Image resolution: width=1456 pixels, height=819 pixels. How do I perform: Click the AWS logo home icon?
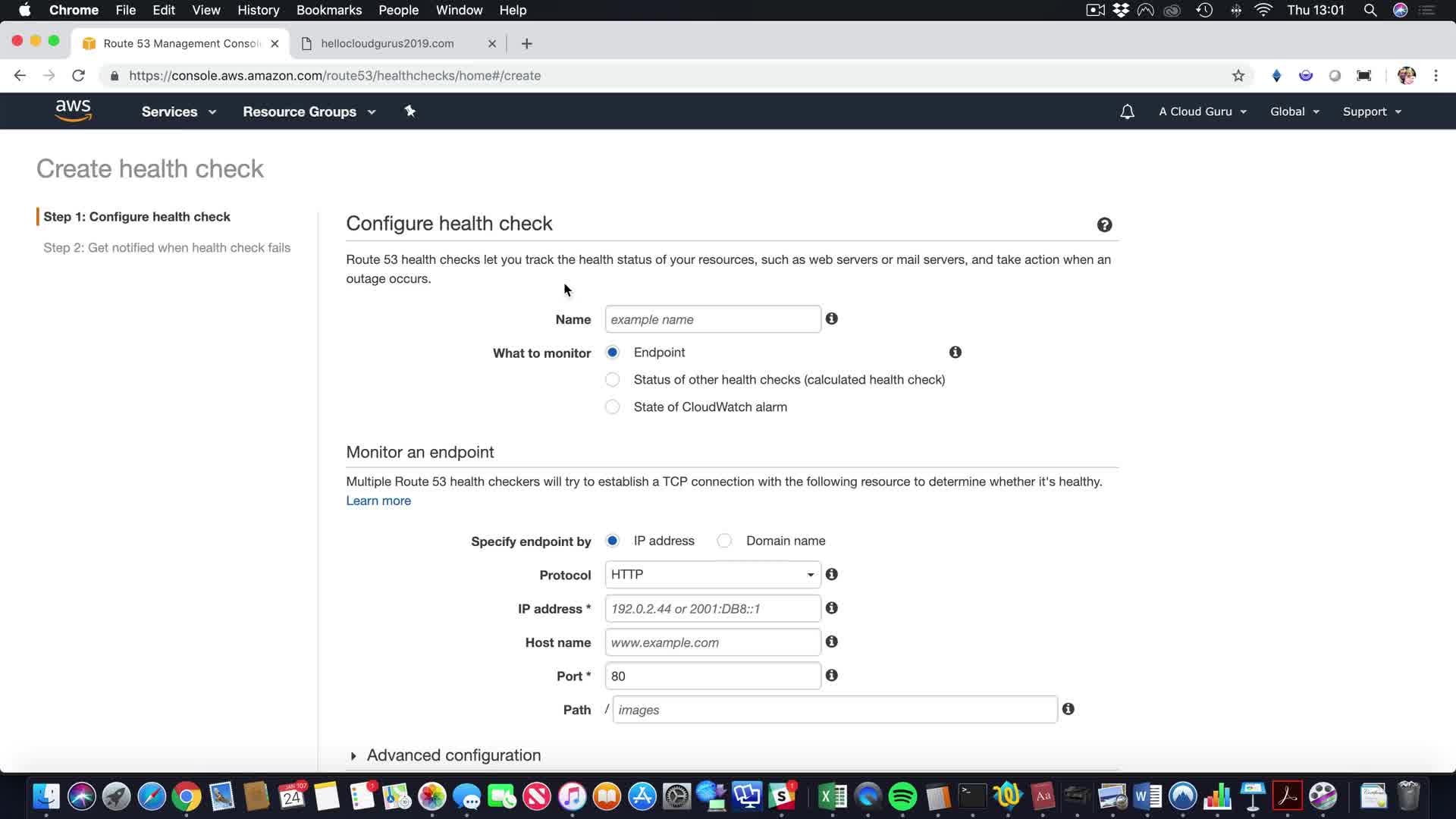coord(73,111)
